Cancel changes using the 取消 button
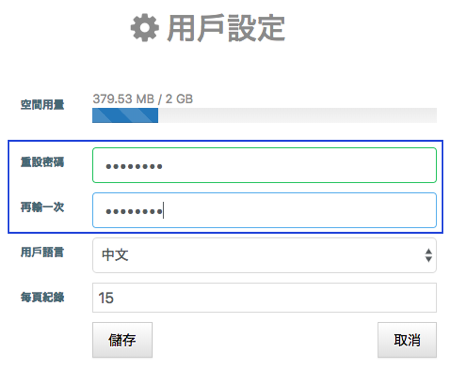Screen dimensions: 451x372 point(407,340)
